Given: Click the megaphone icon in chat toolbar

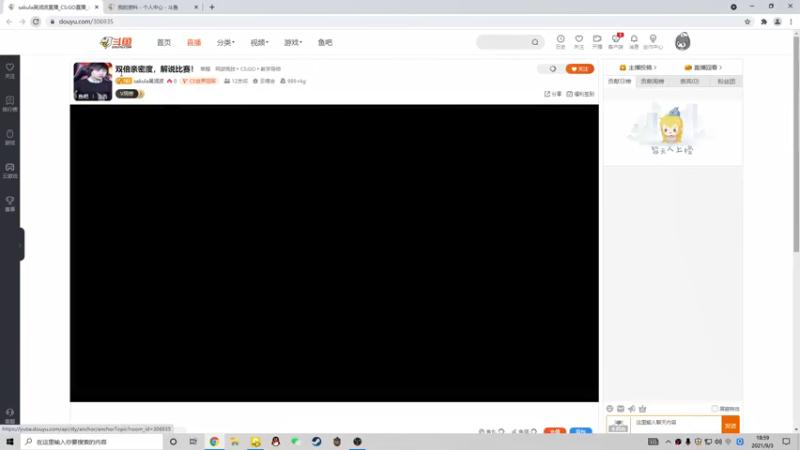Looking at the screenshot, I should pos(632,409).
